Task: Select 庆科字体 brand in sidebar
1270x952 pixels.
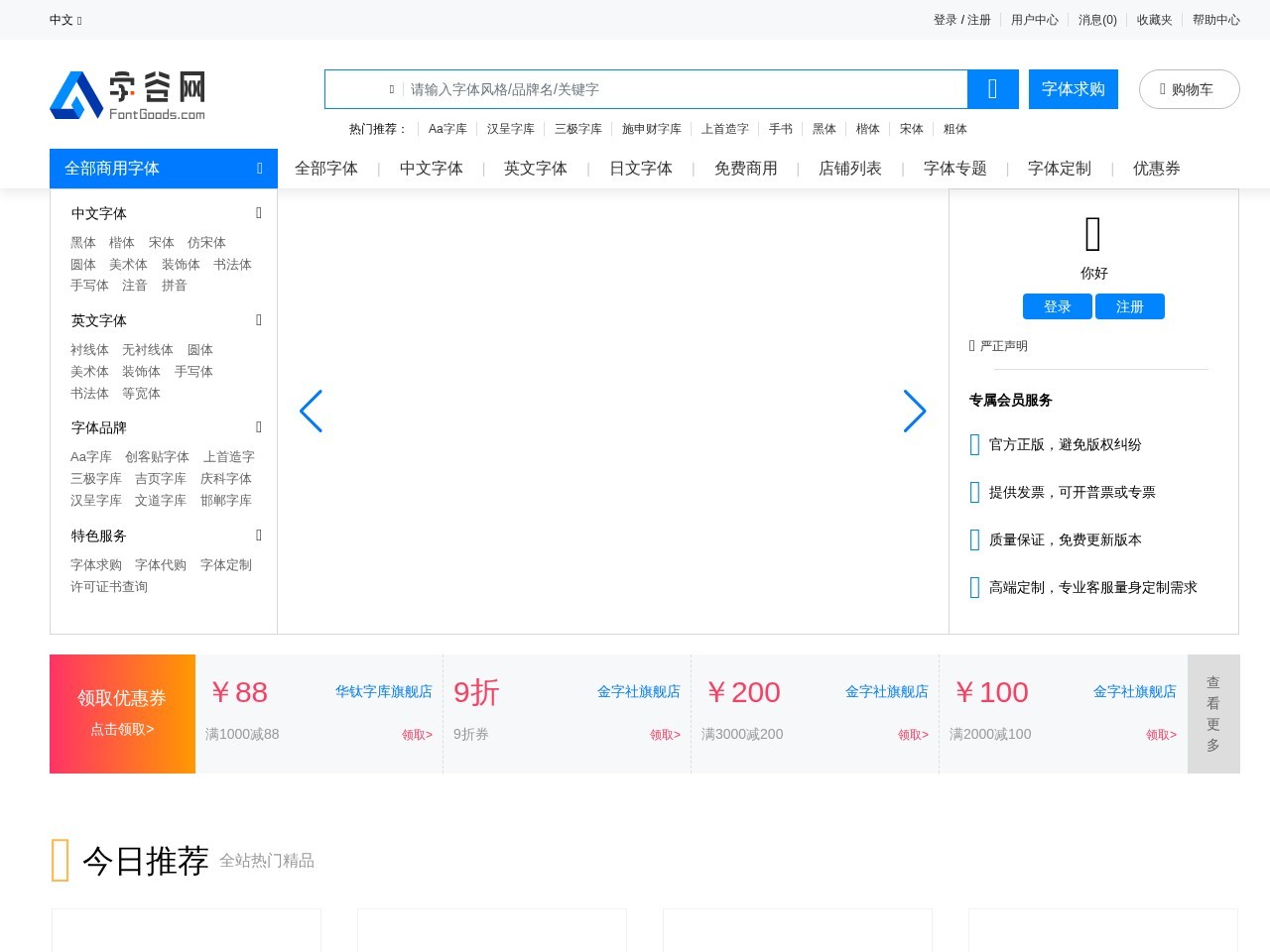Action: click(x=226, y=479)
